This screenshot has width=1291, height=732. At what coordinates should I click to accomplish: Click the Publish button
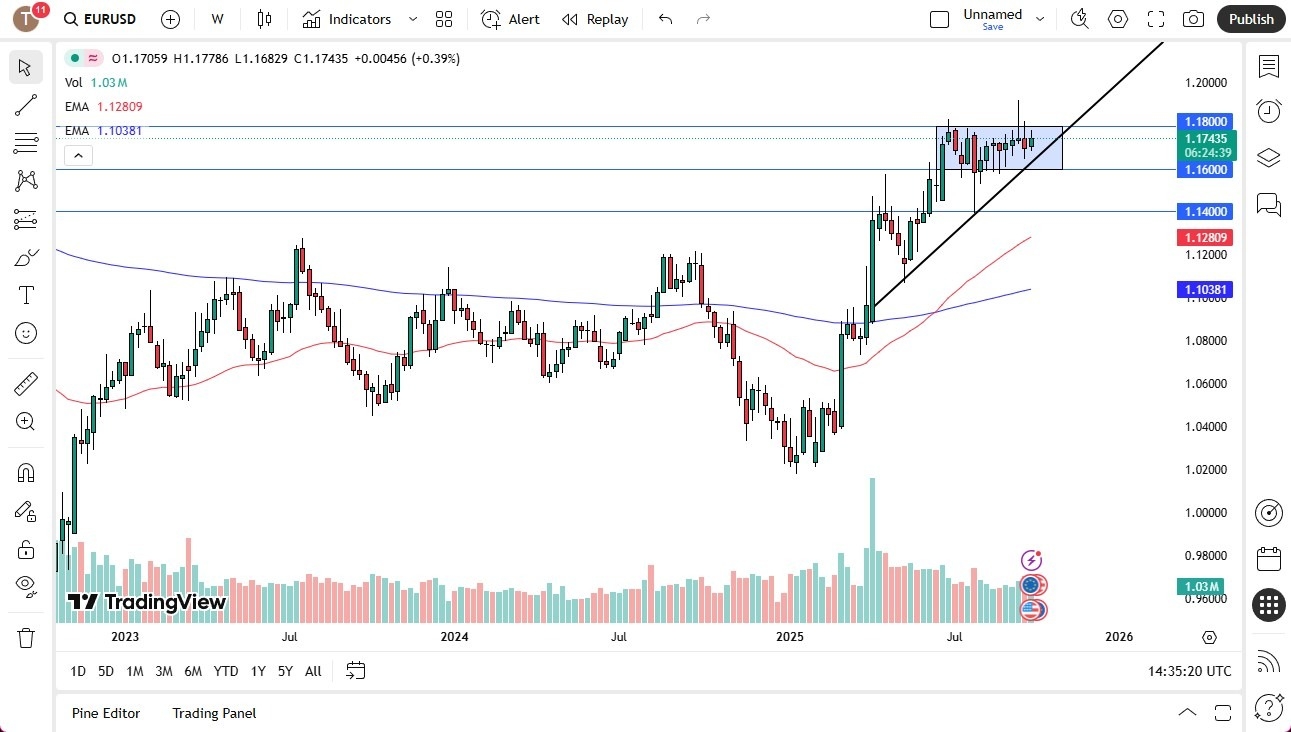[x=1250, y=18]
